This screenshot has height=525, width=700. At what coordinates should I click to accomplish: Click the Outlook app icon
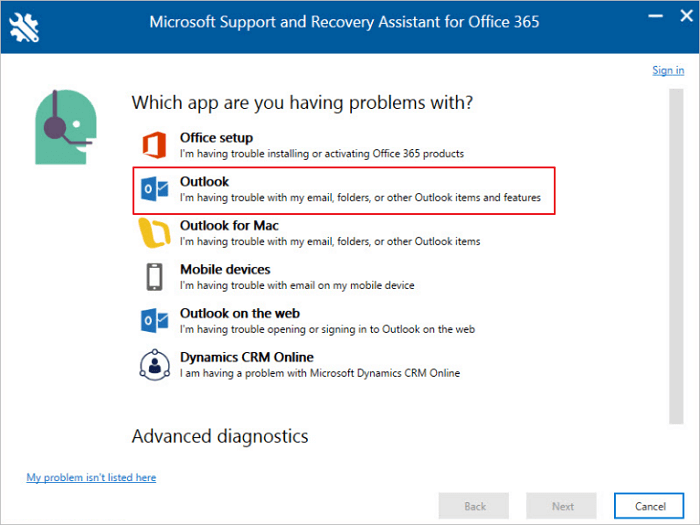[153, 190]
